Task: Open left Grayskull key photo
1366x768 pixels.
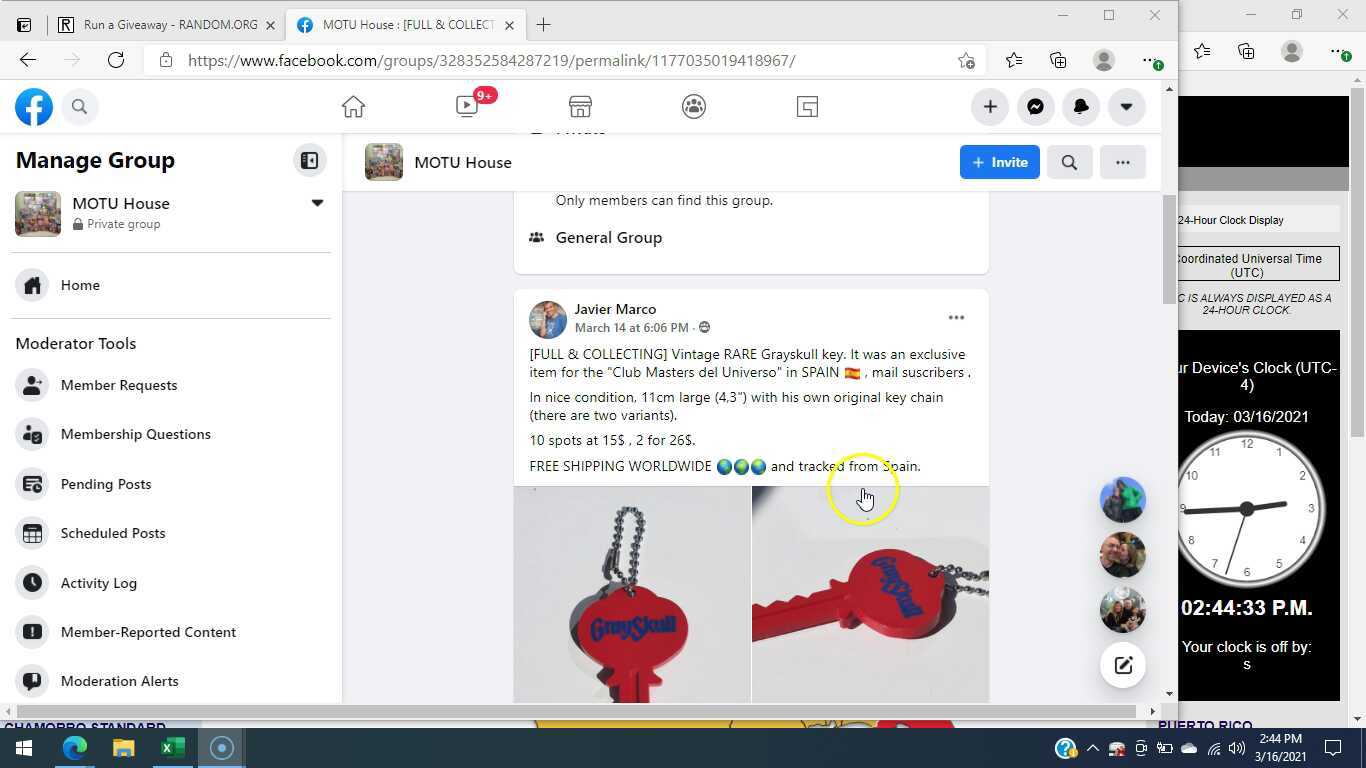Action: coord(632,595)
